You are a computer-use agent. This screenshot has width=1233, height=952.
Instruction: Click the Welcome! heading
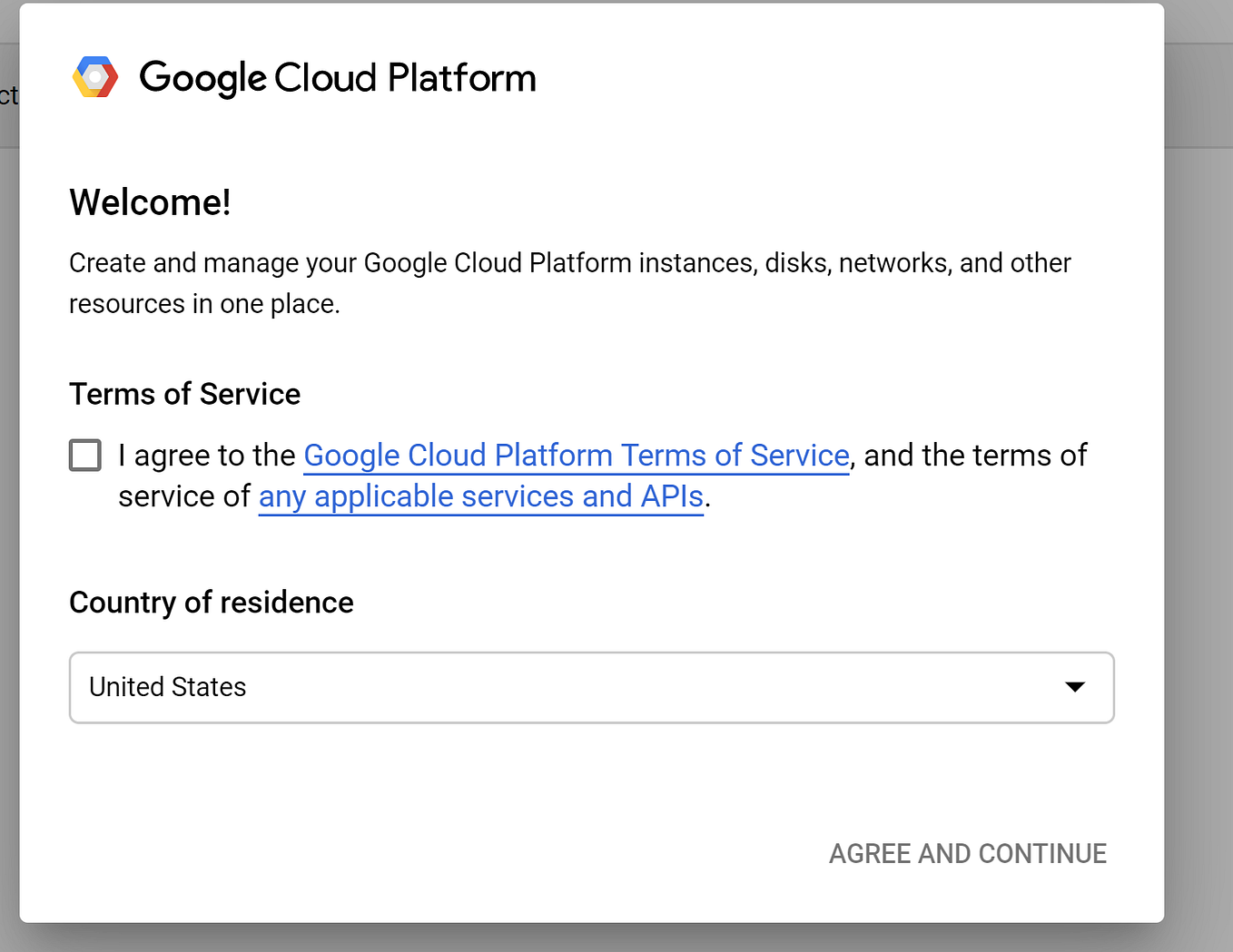click(151, 202)
